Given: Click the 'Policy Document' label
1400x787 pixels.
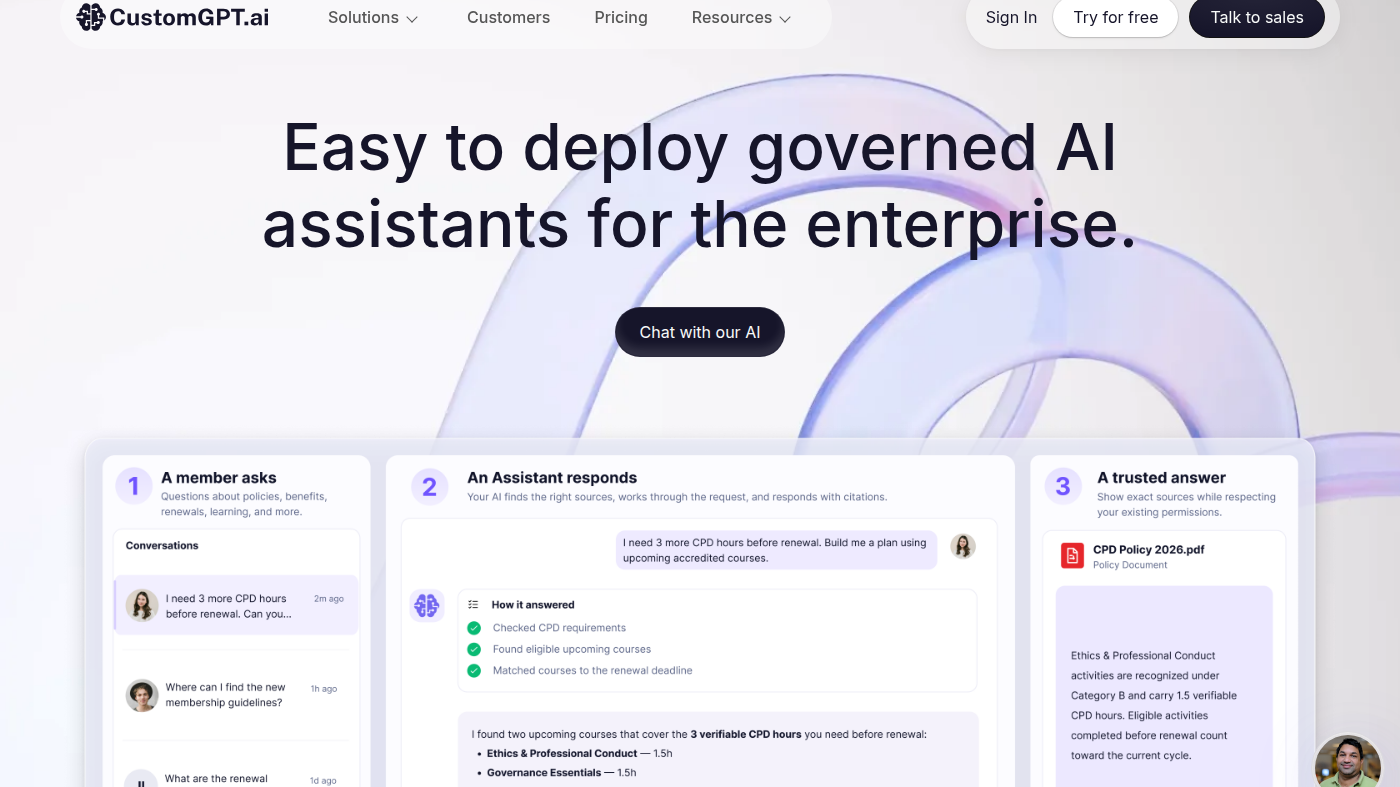Looking at the screenshot, I should [1130, 565].
